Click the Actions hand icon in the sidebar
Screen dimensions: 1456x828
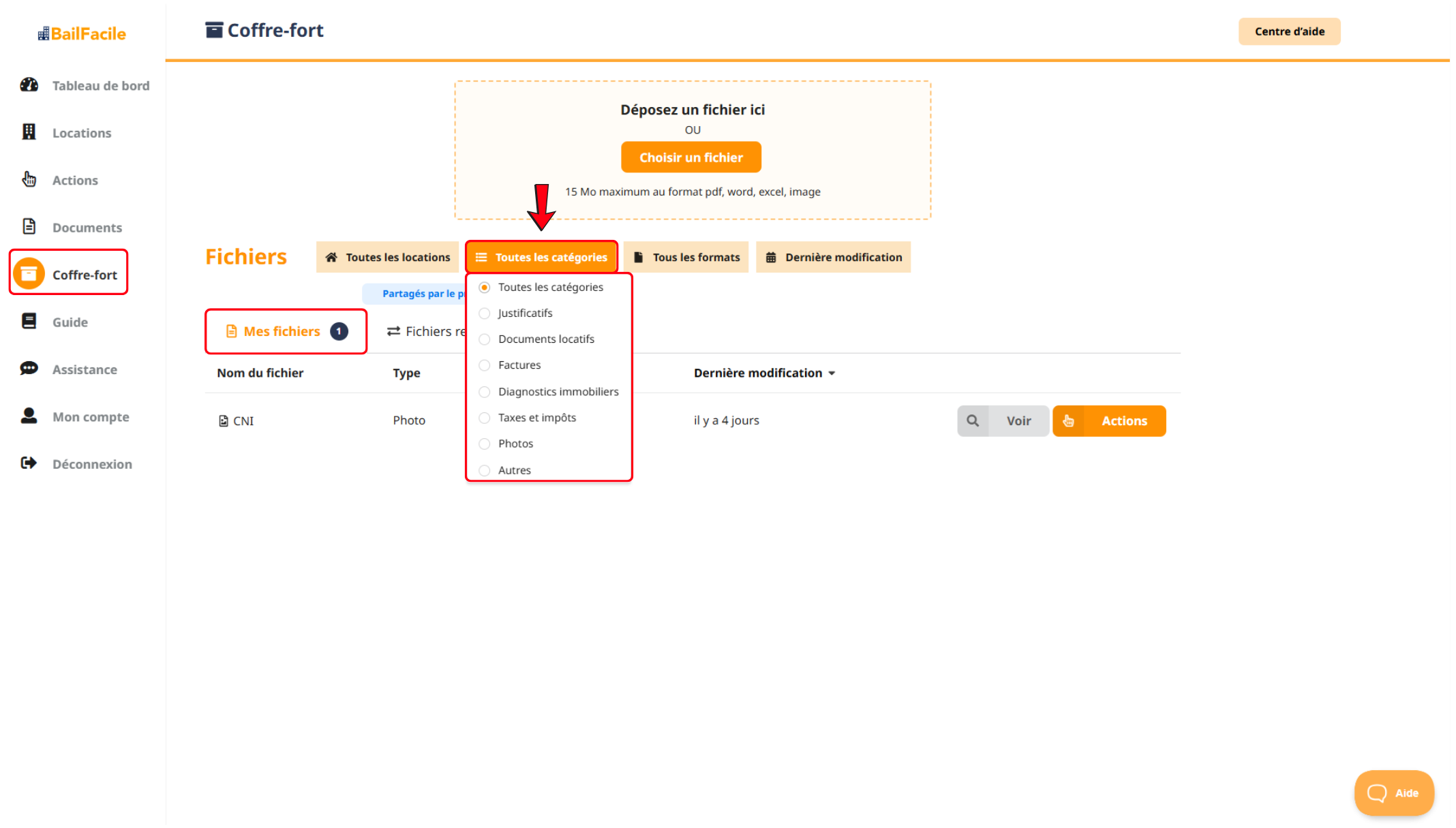(29, 180)
